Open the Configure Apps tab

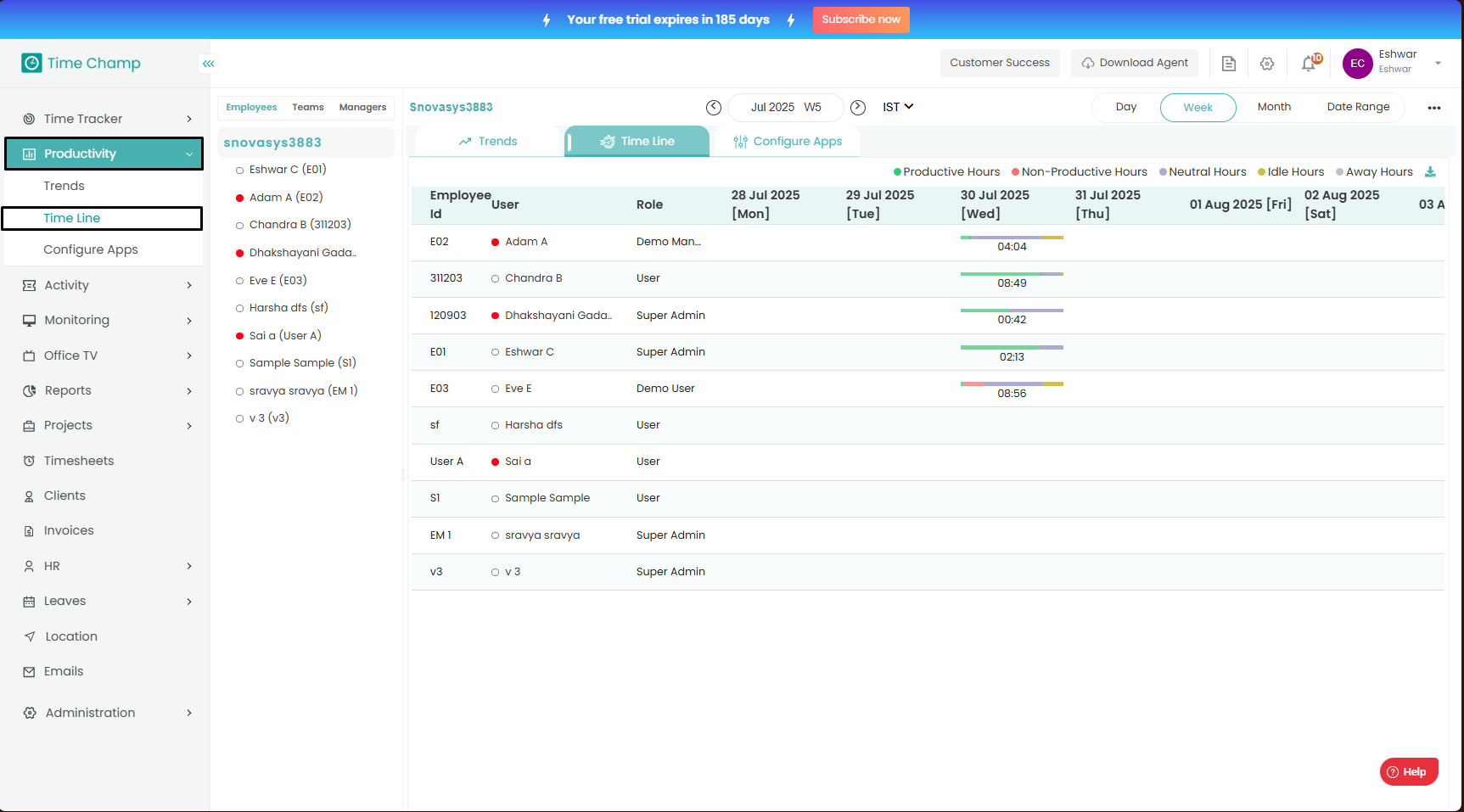tap(788, 142)
